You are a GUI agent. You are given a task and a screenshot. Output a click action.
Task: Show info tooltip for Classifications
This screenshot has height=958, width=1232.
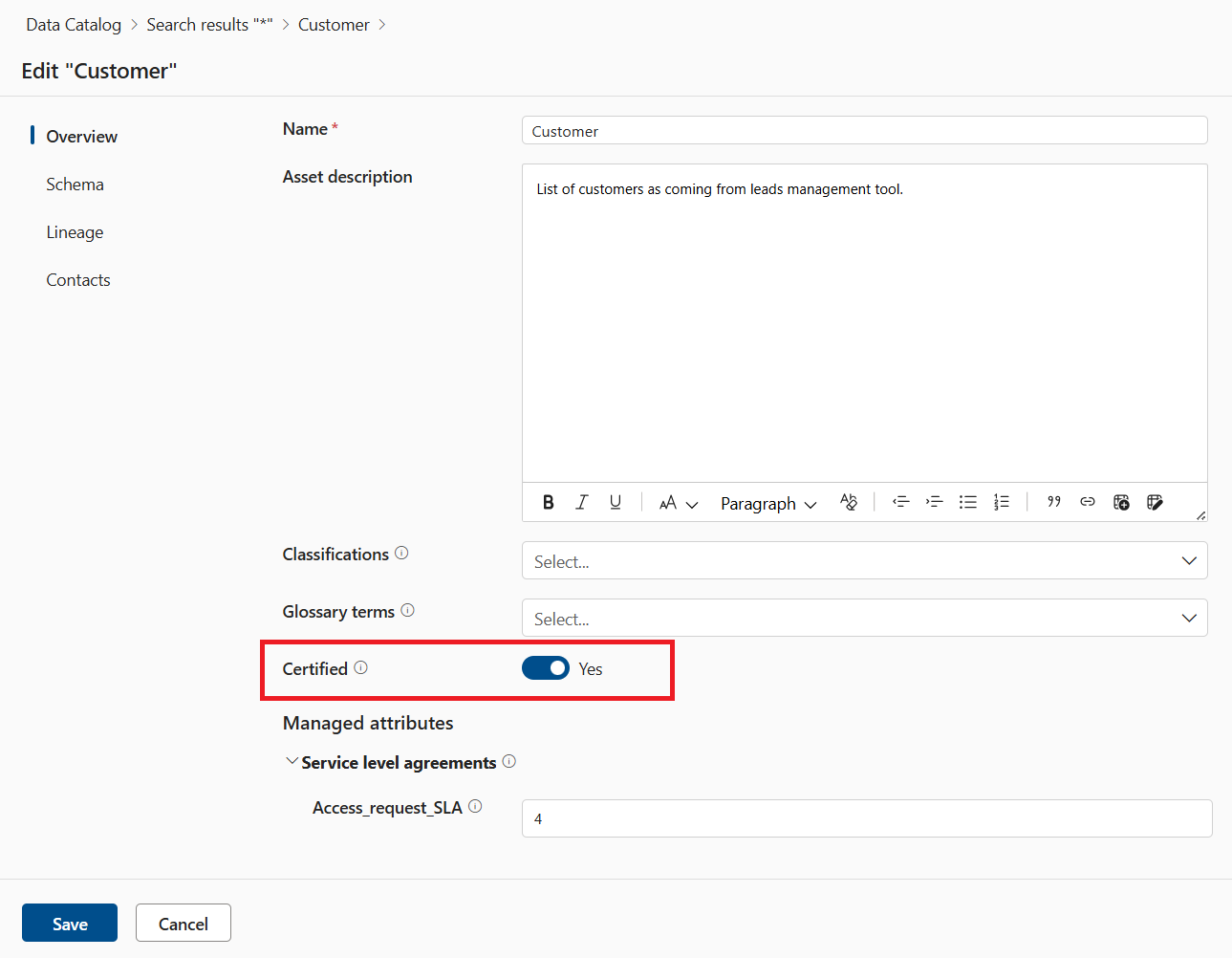401,553
